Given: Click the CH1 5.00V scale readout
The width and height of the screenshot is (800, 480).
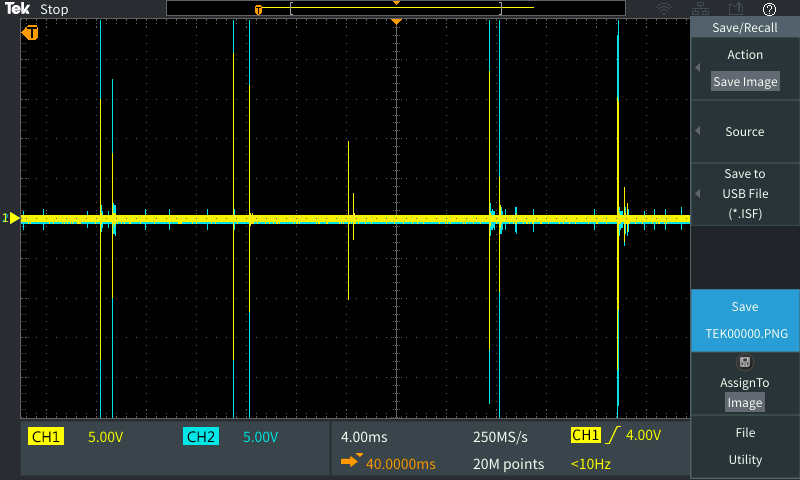Looking at the screenshot, I should [x=106, y=437].
